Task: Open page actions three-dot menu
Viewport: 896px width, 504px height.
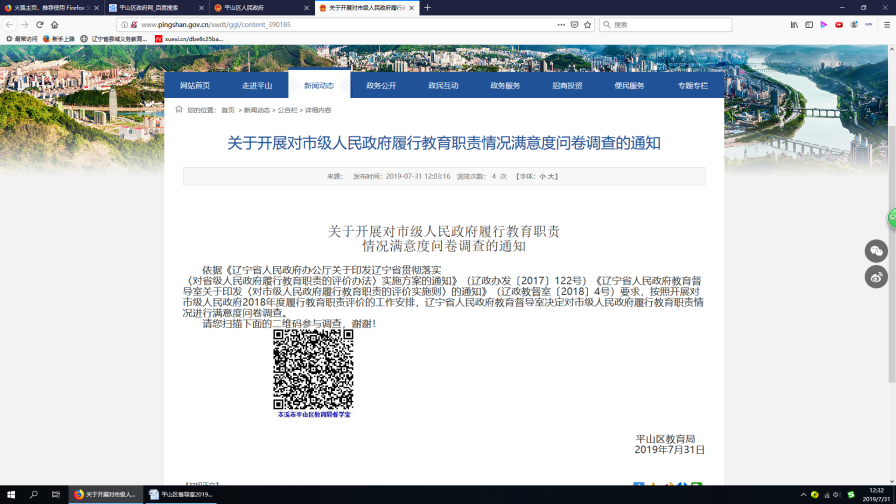Action: tap(561, 25)
